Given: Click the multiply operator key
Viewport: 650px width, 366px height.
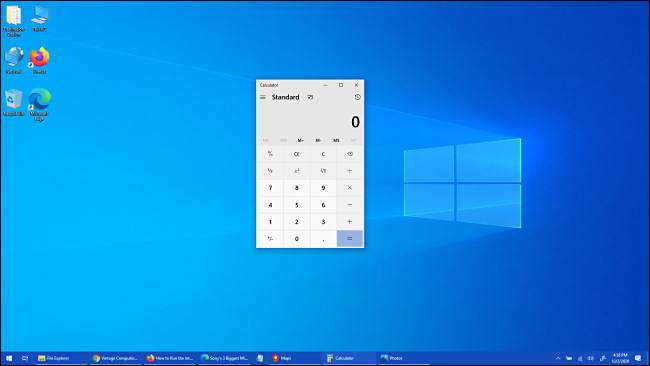Looking at the screenshot, I should coord(350,188).
